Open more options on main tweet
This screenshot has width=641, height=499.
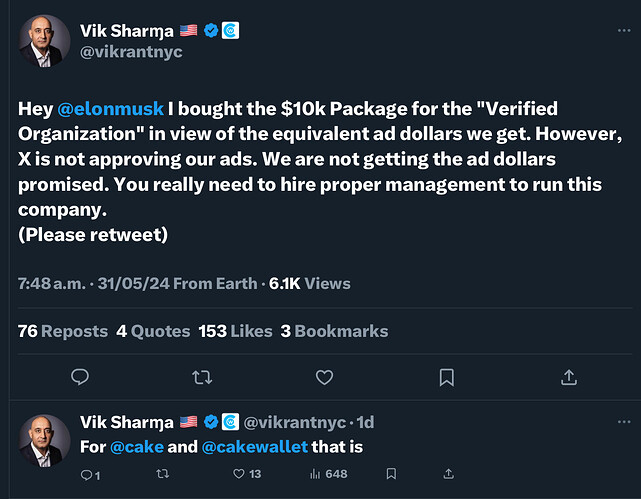click(624, 31)
